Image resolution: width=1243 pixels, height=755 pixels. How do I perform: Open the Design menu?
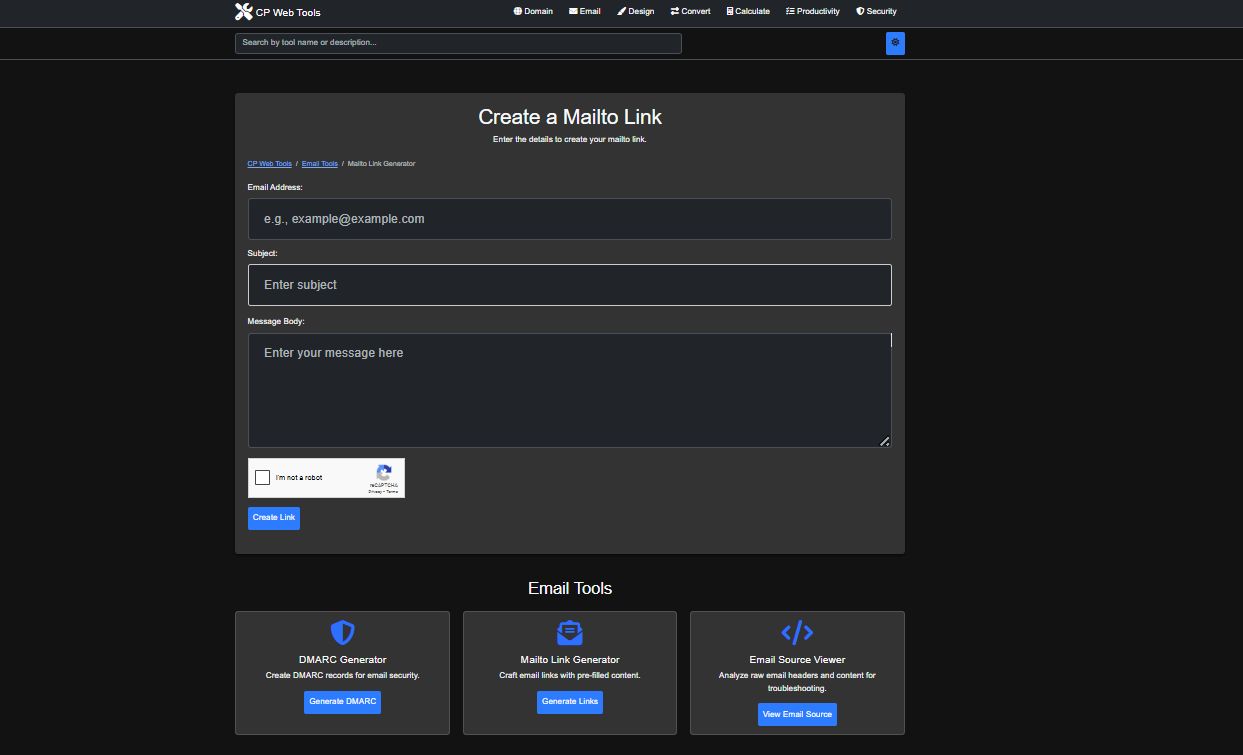click(636, 12)
